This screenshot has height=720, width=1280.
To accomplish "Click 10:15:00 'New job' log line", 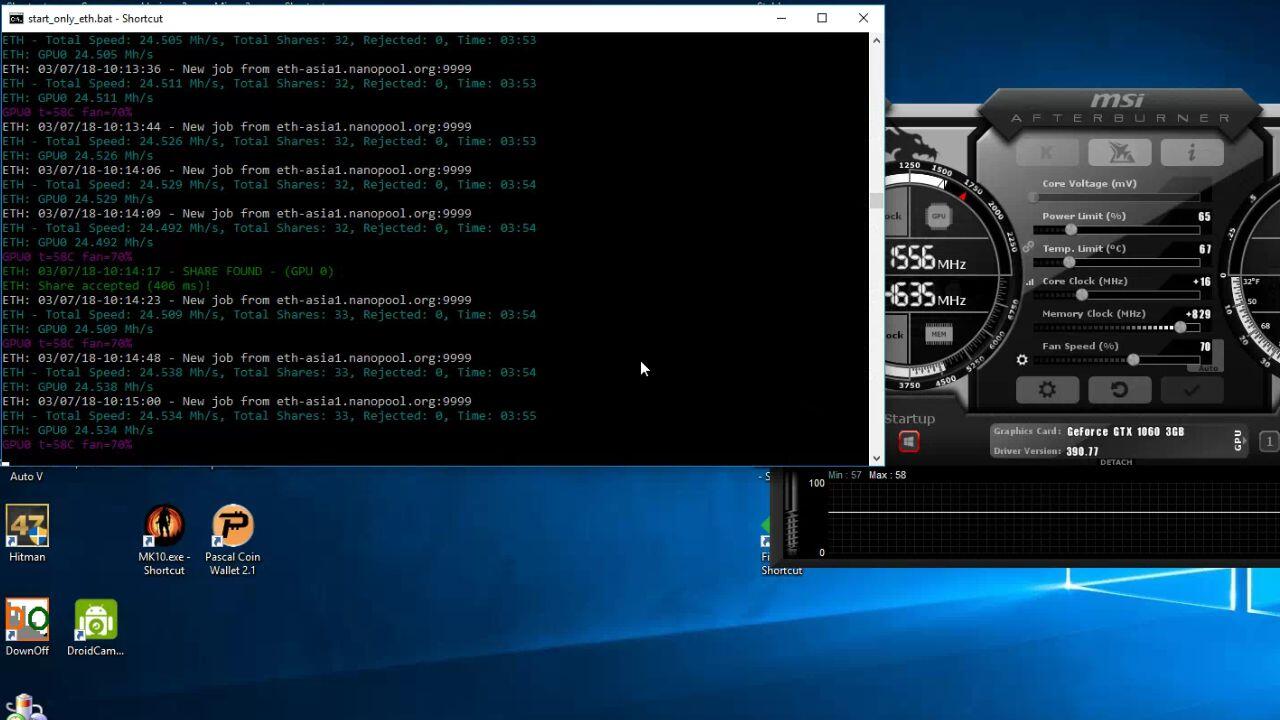I will tap(237, 401).
